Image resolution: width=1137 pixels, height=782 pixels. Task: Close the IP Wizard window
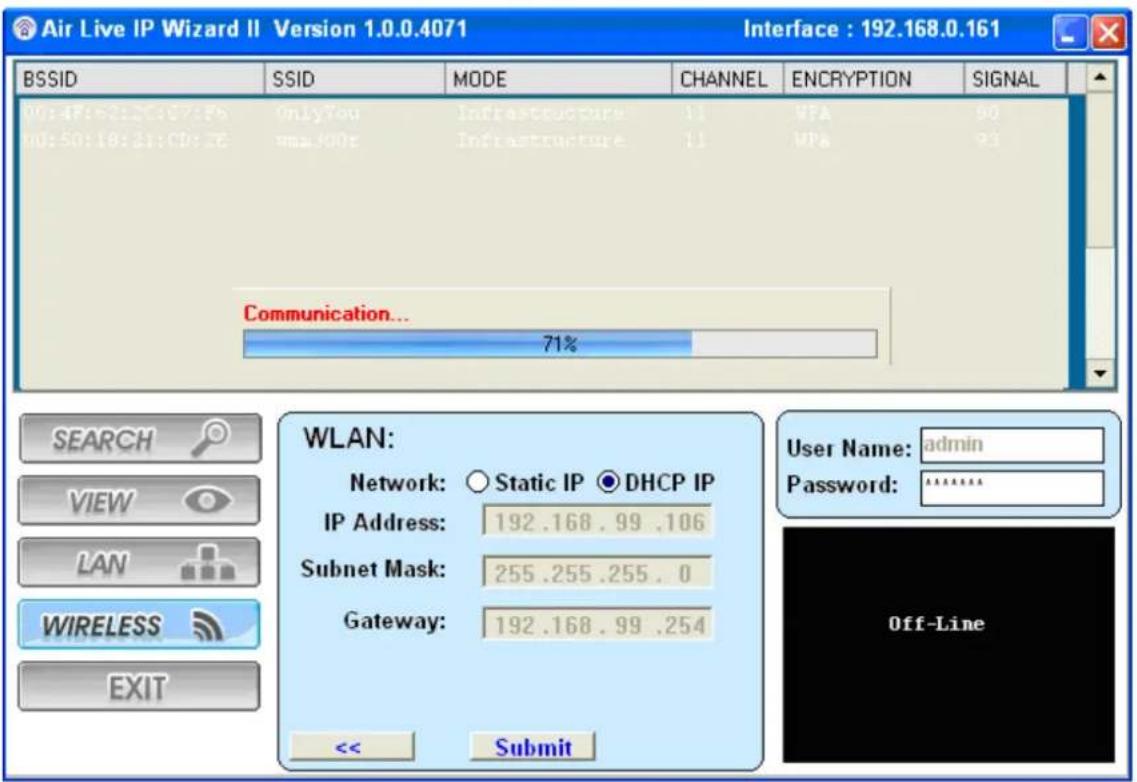[1108, 33]
